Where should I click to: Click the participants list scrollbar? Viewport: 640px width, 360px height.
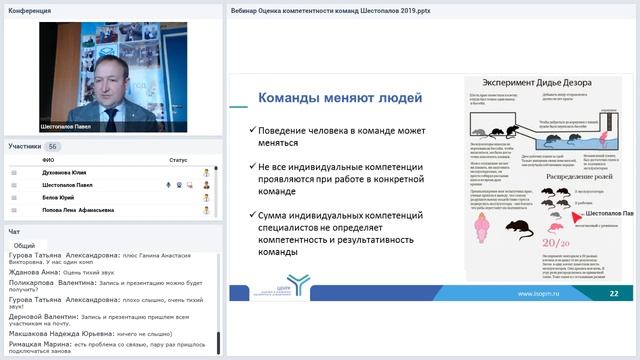coord(216,191)
